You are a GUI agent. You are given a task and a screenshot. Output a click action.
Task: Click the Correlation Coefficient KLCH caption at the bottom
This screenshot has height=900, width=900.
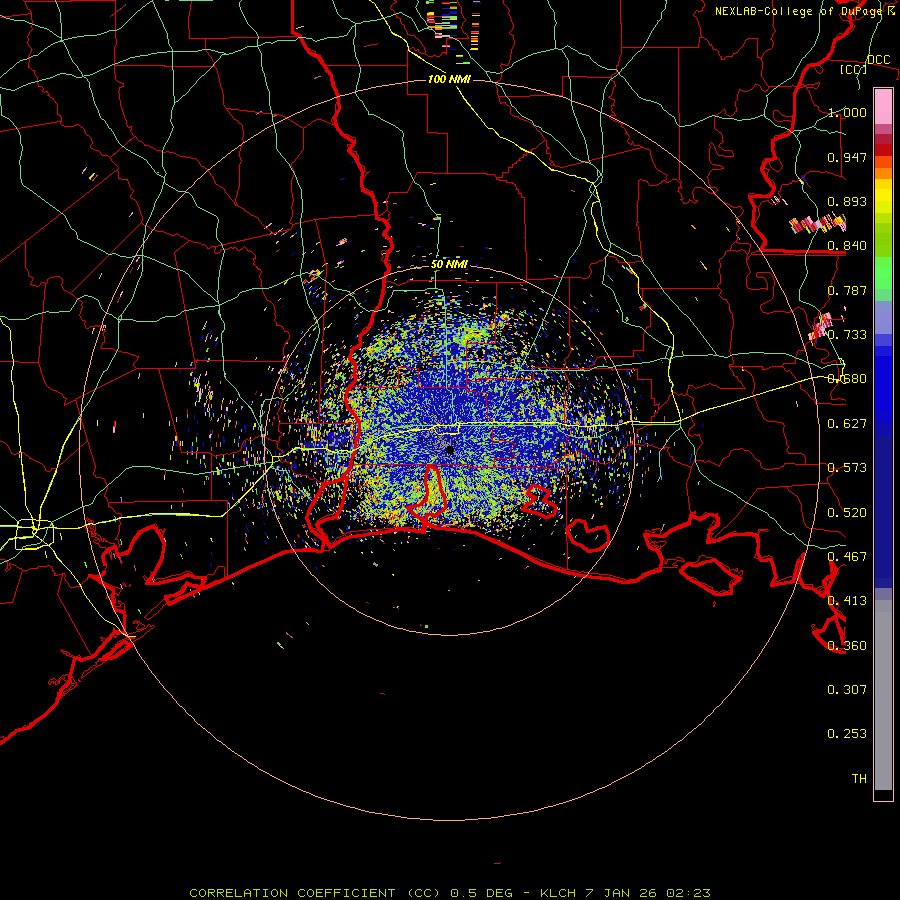pyautogui.click(x=450, y=893)
